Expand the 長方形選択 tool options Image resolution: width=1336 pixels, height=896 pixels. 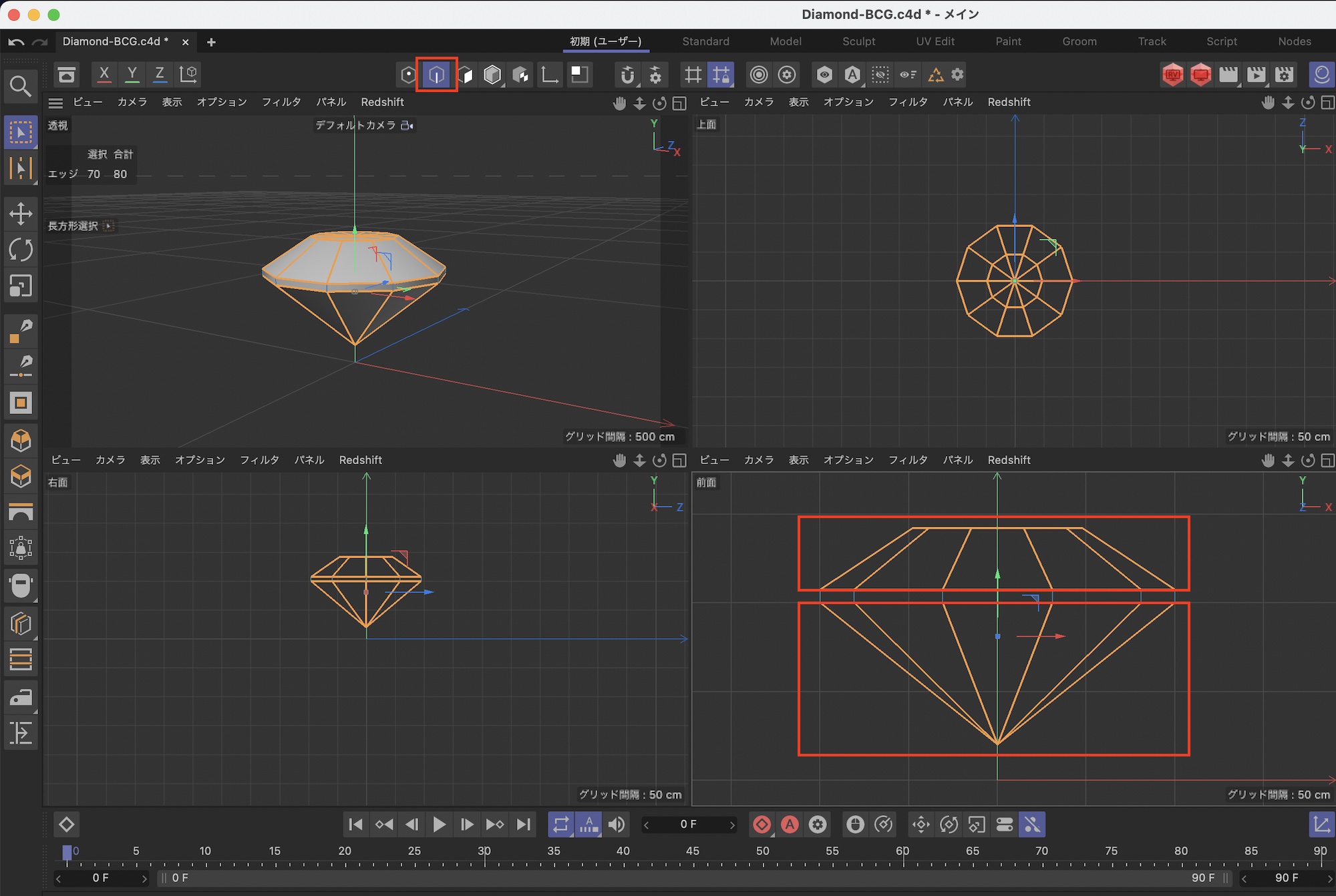pos(109,226)
